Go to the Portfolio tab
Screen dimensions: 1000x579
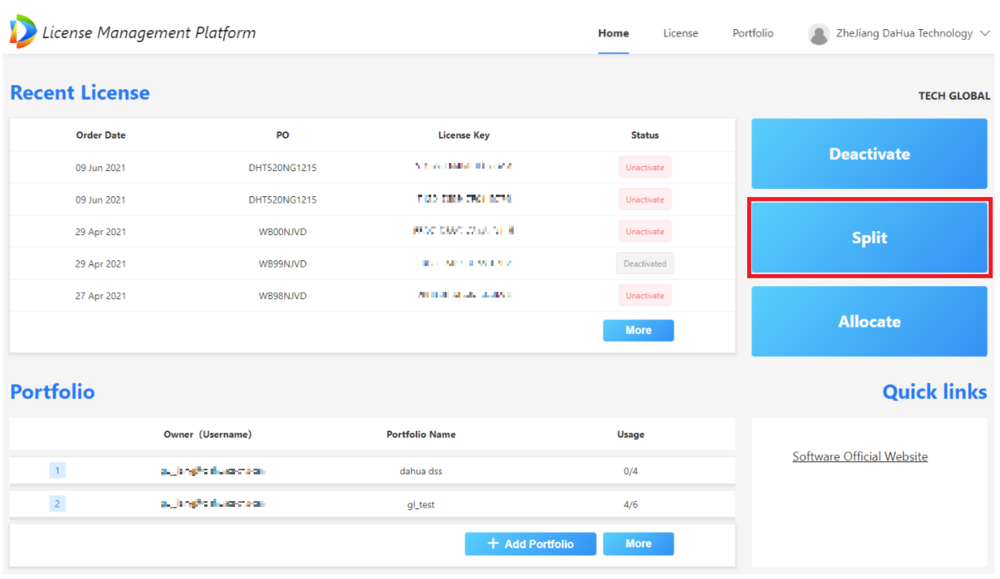click(753, 33)
